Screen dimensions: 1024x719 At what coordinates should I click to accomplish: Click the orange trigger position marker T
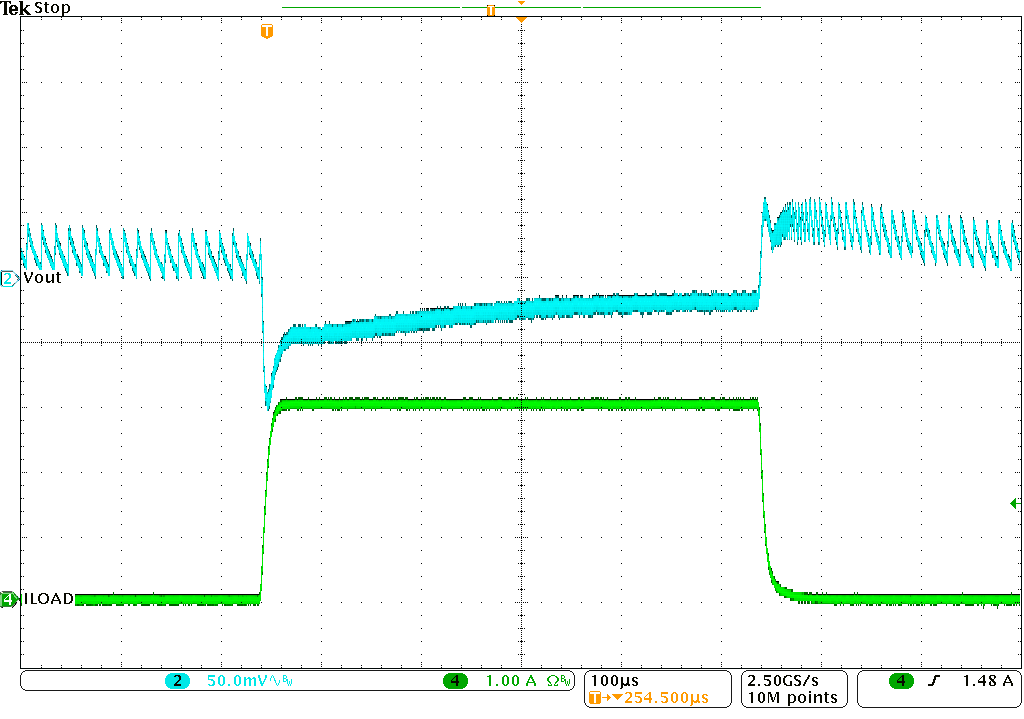pyautogui.click(x=266, y=32)
